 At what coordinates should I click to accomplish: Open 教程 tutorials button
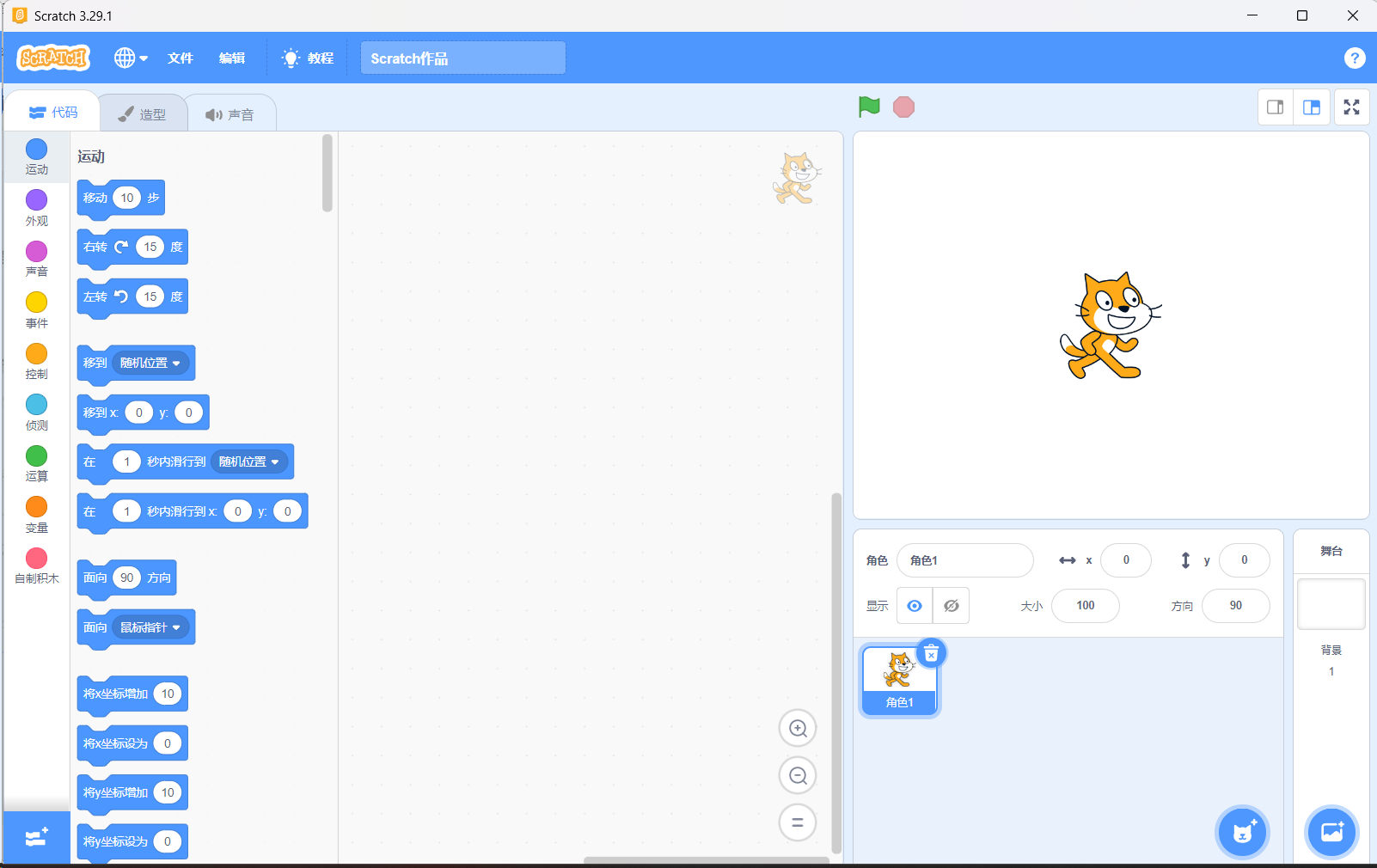click(x=308, y=58)
